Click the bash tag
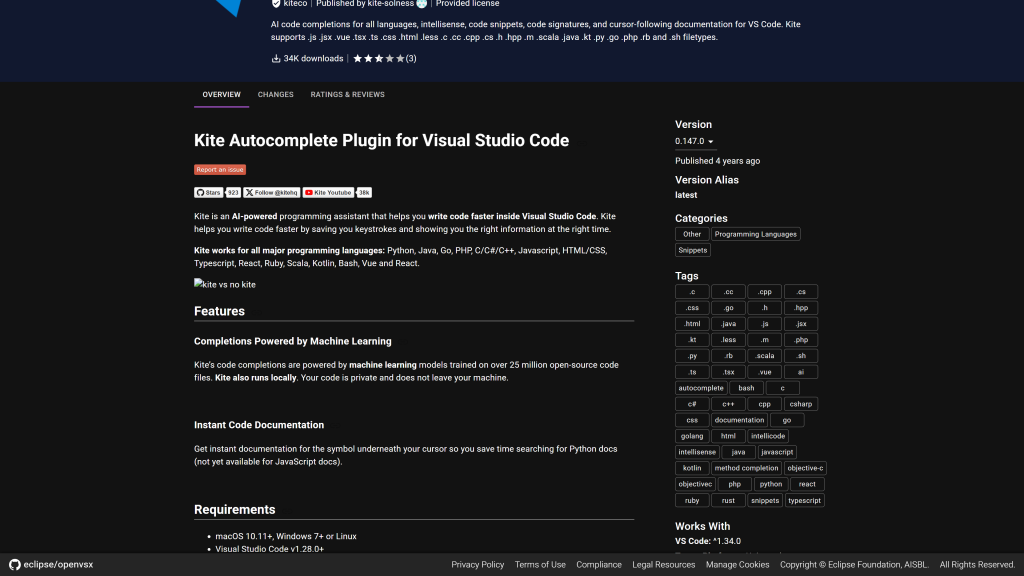This screenshot has height=576, width=1024. coord(746,388)
